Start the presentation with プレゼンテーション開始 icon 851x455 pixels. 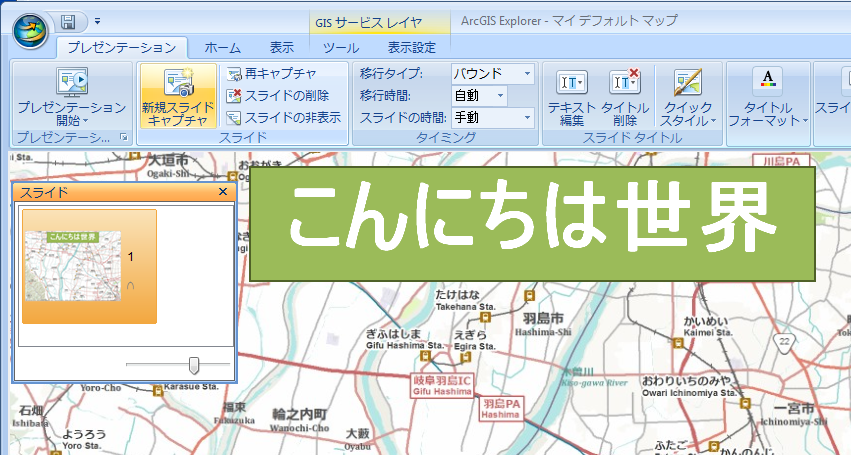pos(71,84)
